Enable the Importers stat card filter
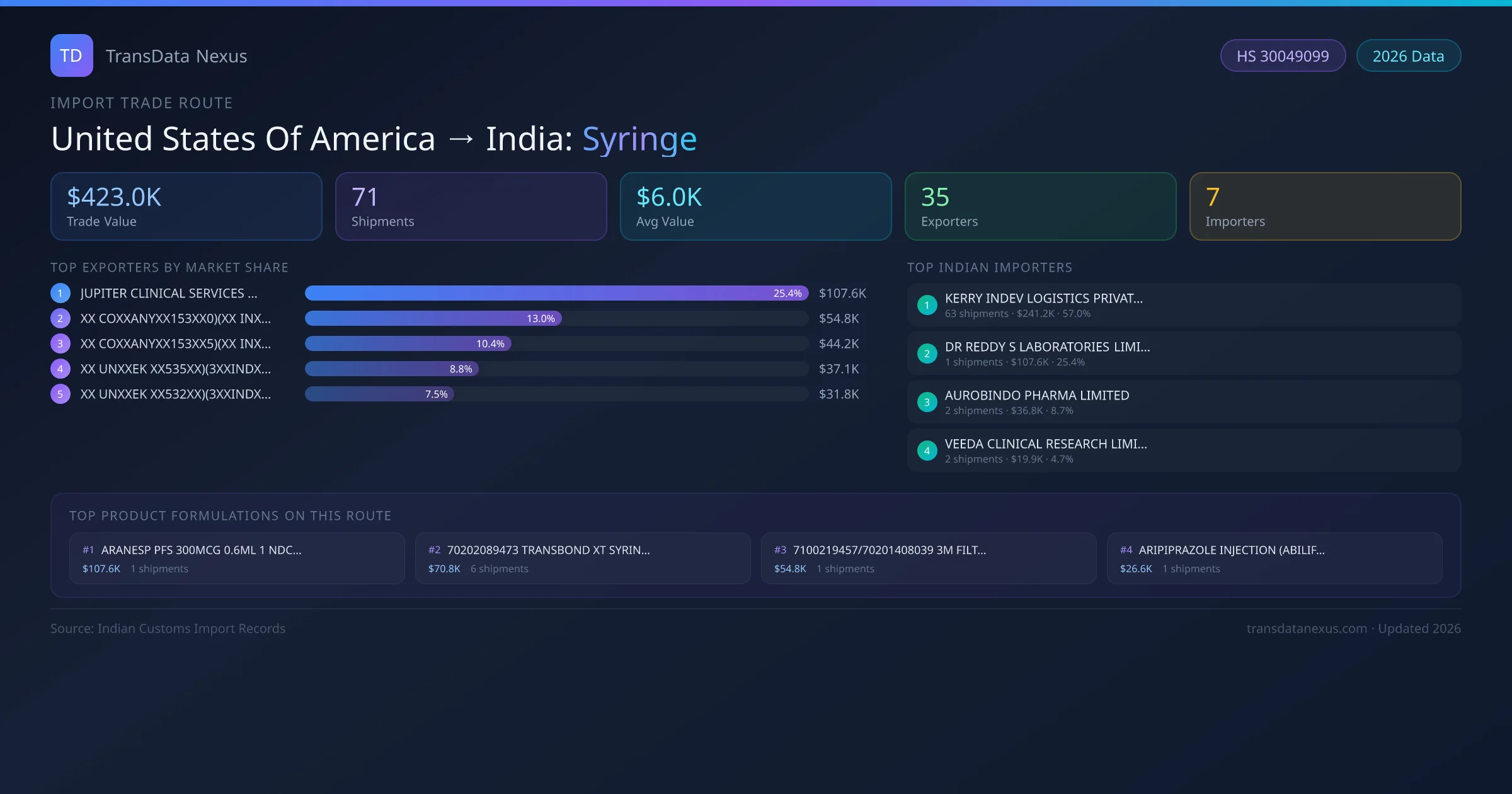Viewport: 1512px width, 794px height. [x=1325, y=206]
